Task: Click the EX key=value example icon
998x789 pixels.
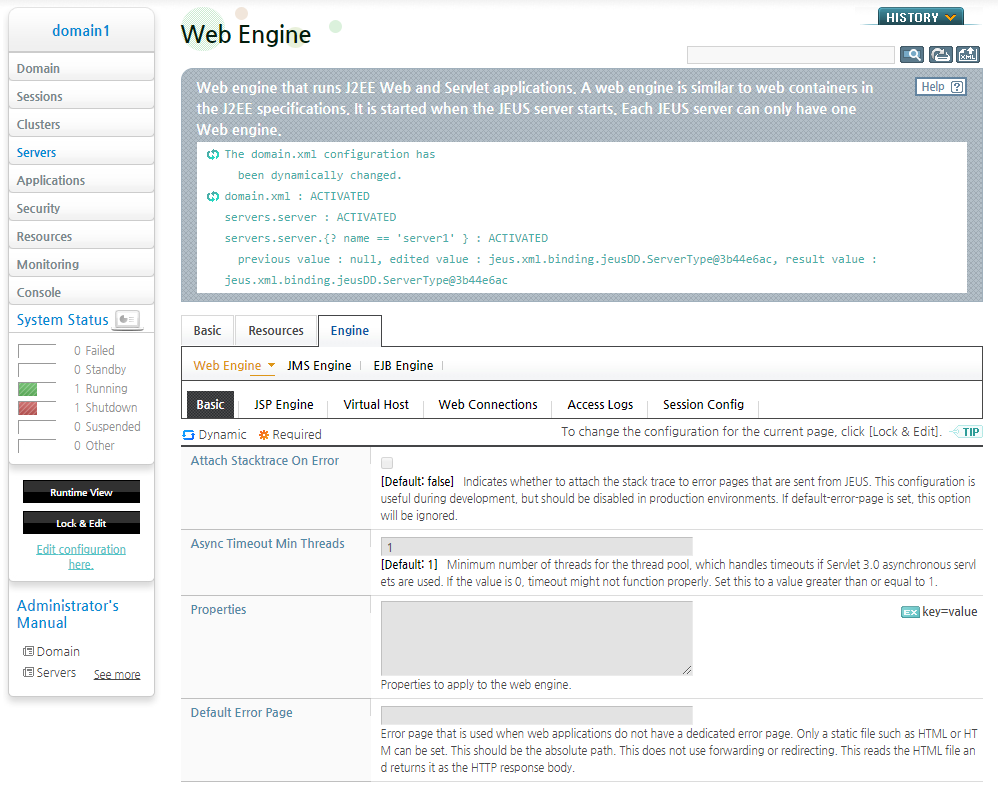Action: point(910,612)
